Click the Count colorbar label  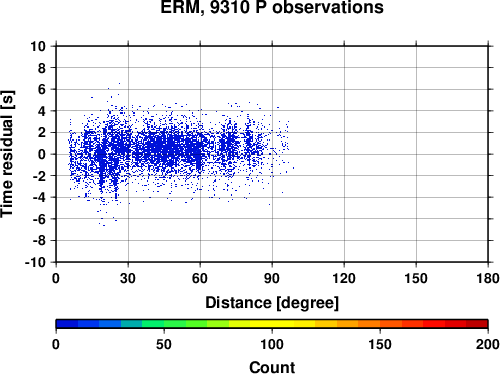[x=272, y=367]
